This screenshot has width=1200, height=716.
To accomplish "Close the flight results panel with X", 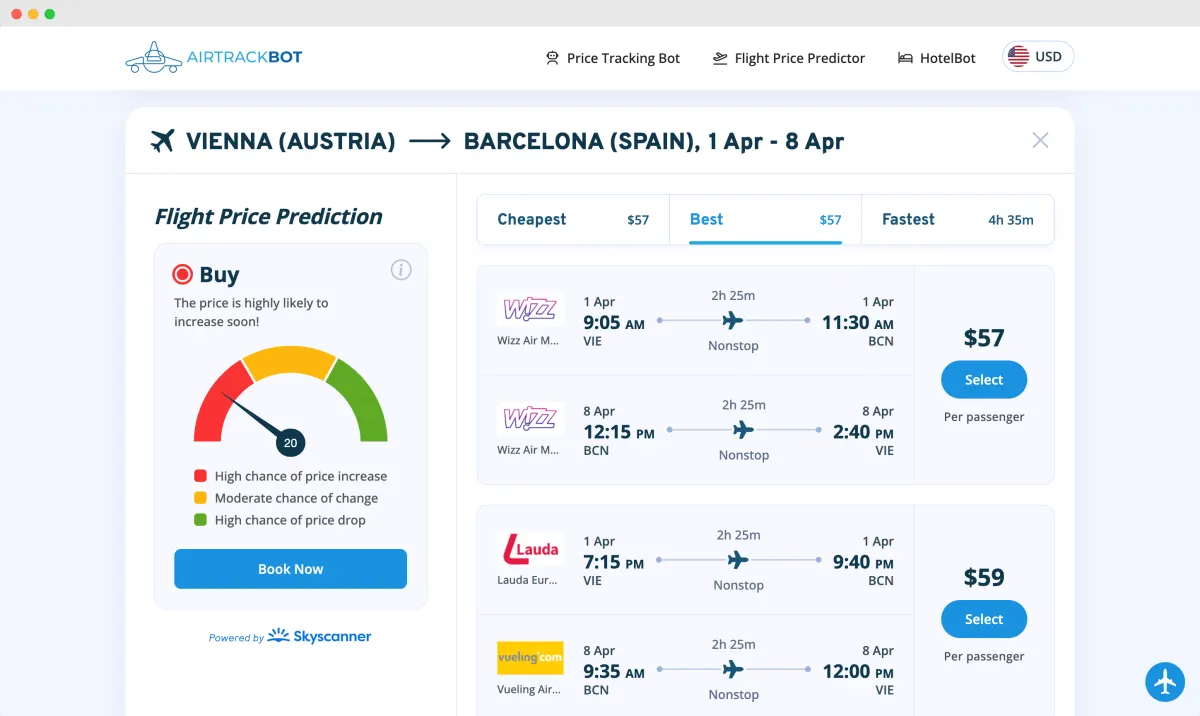I will [x=1040, y=140].
